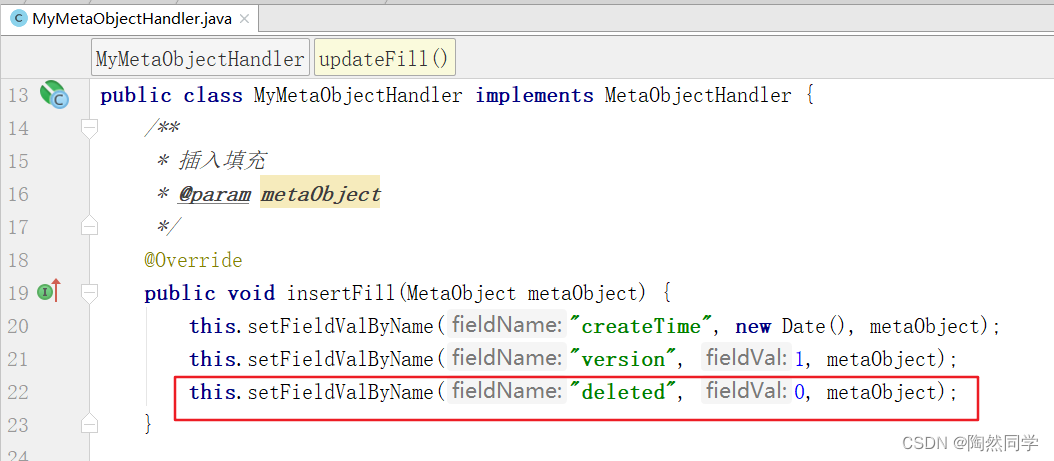Select the MyMetaObjectHandler.java editor tab
The image size is (1054, 461).
point(132,19)
